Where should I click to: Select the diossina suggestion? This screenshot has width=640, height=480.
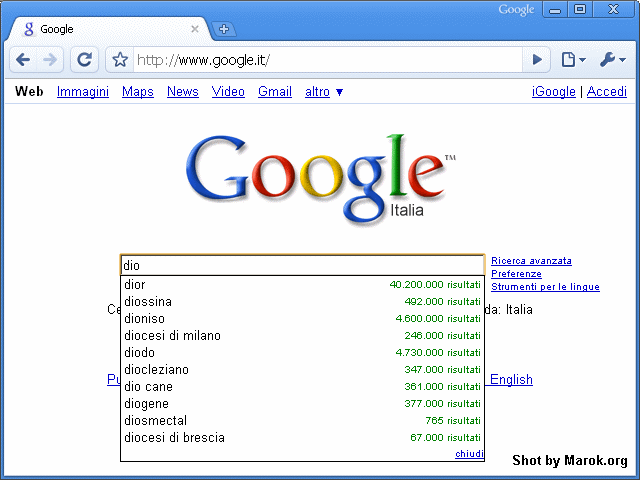[302, 302]
